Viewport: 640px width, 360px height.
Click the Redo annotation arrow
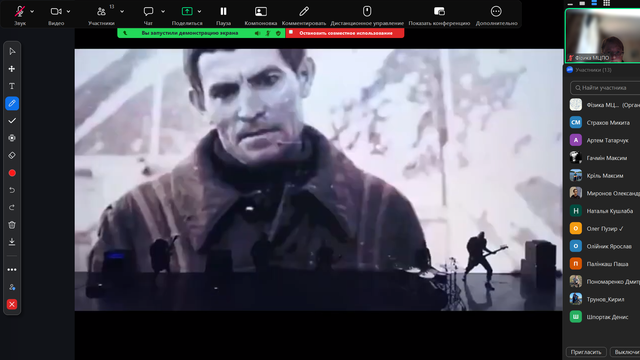[x=12, y=208]
